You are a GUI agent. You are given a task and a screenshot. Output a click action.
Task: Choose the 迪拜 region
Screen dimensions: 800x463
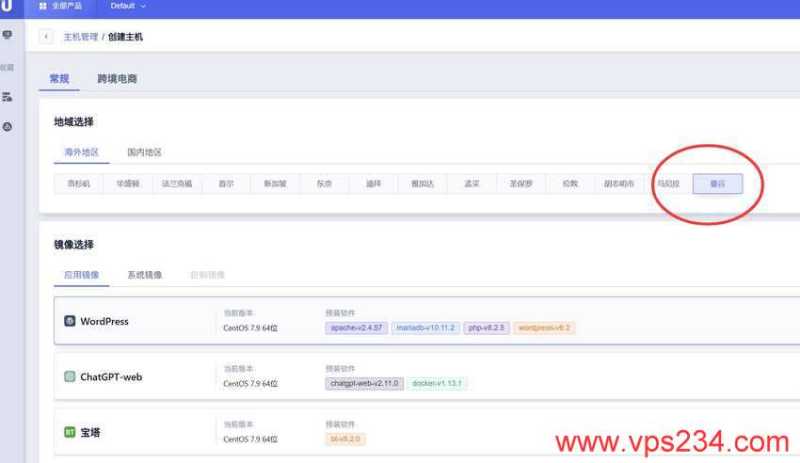pos(373,184)
